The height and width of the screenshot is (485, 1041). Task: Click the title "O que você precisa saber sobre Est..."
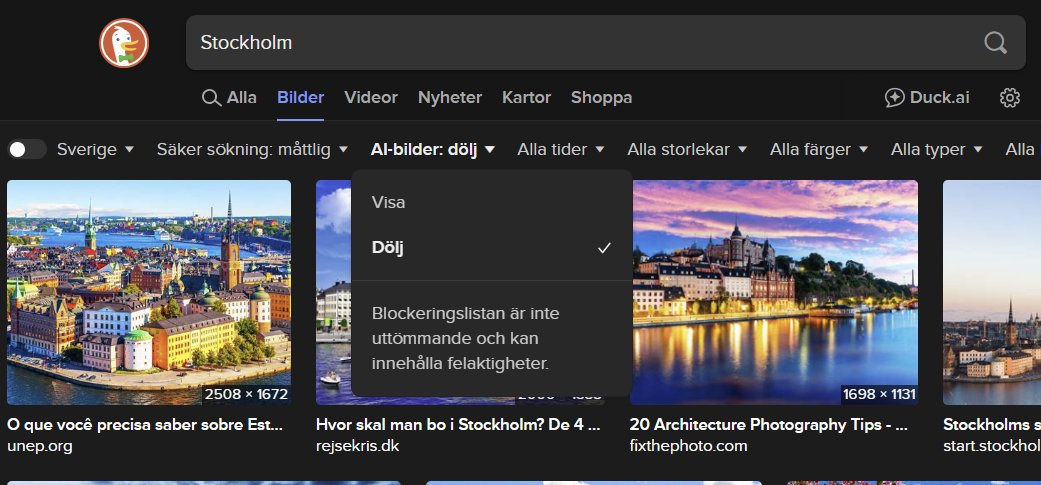pyautogui.click(x=145, y=425)
